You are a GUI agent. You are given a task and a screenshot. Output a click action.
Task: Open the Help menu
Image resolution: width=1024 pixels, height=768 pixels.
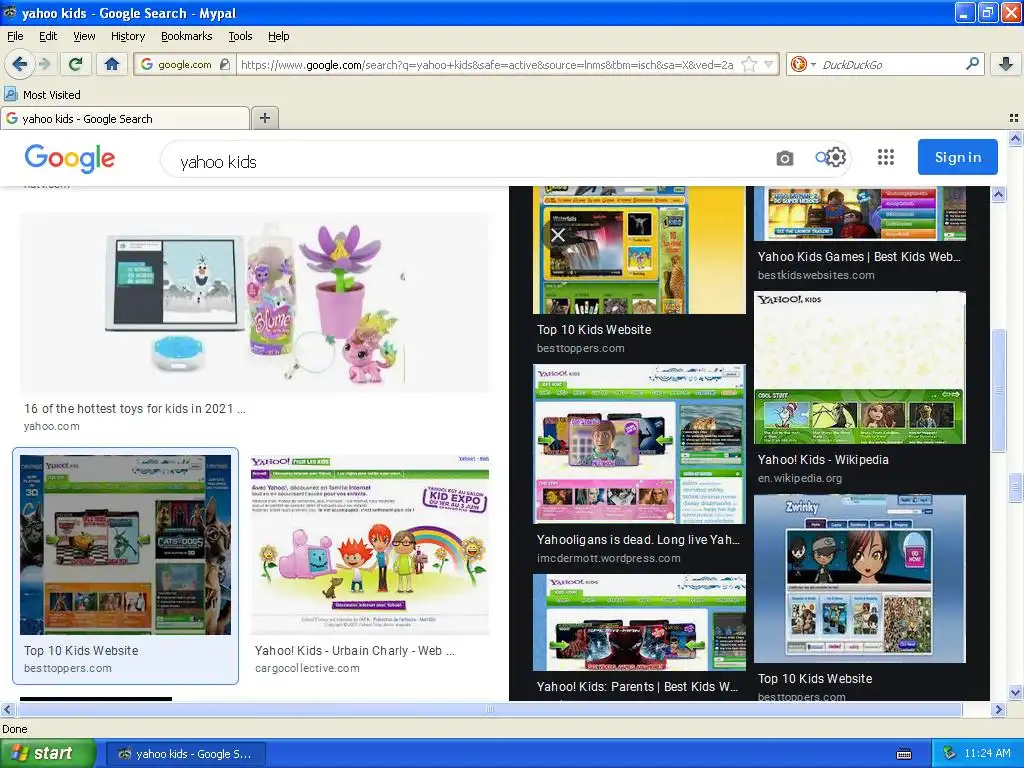(278, 36)
